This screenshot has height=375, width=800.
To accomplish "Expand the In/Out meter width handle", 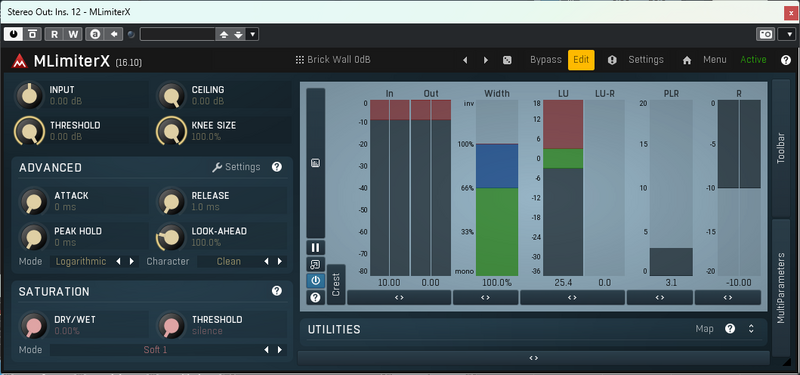I will pyautogui.click(x=399, y=297).
